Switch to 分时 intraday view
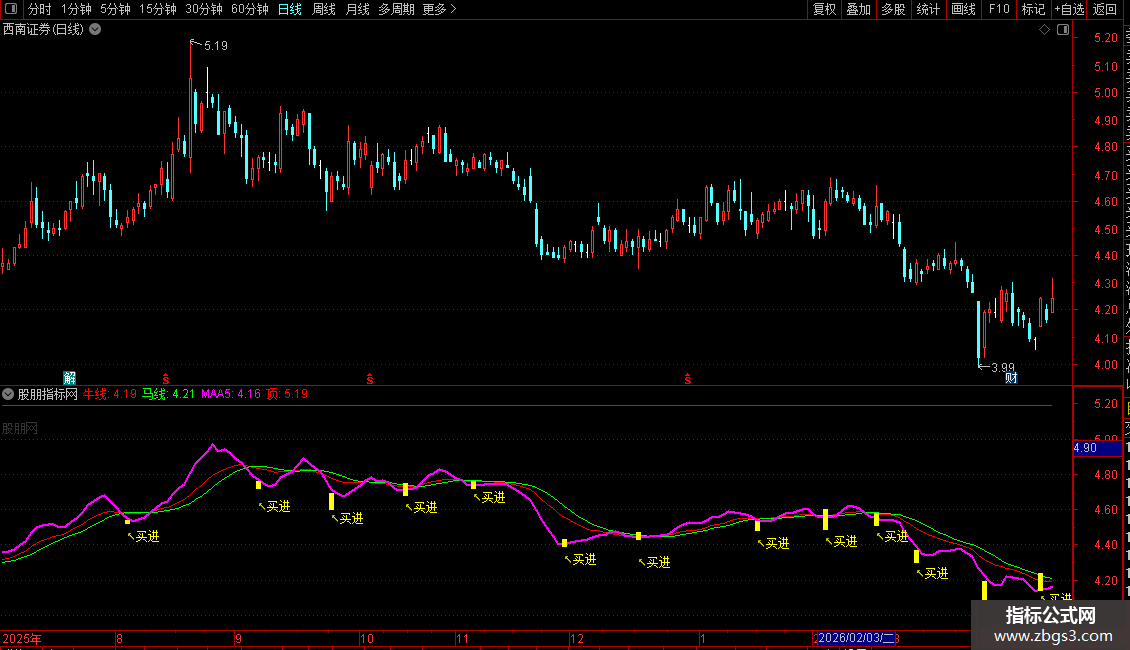Viewport: 1130px width, 650px height. point(40,9)
